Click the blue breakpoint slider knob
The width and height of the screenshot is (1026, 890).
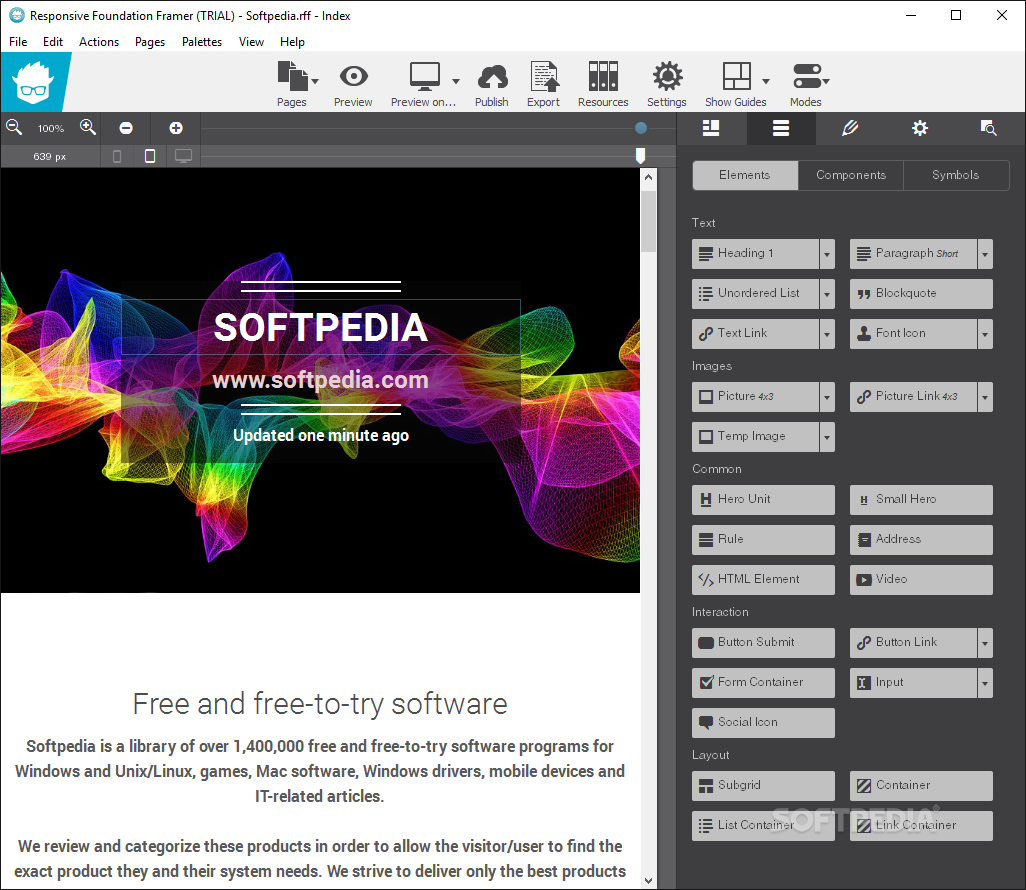pos(641,128)
